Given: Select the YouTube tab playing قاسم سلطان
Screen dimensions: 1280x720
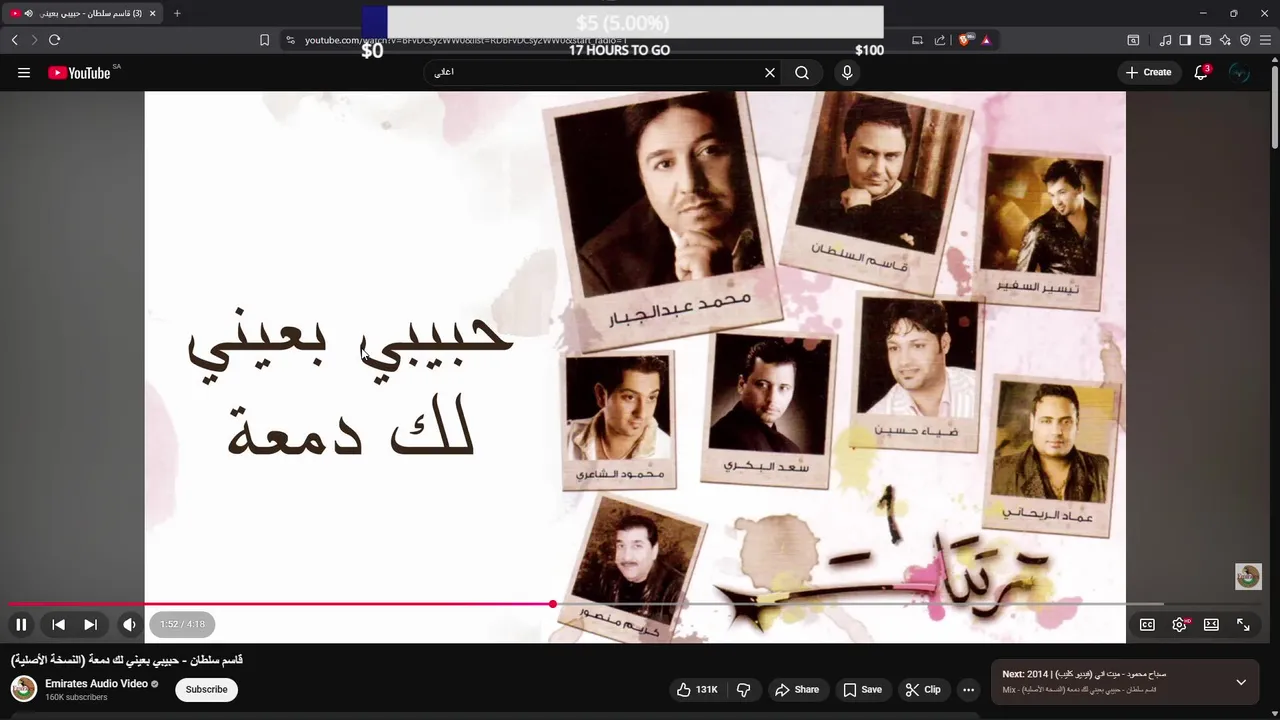Looking at the screenshot, I should coord(84,13).
